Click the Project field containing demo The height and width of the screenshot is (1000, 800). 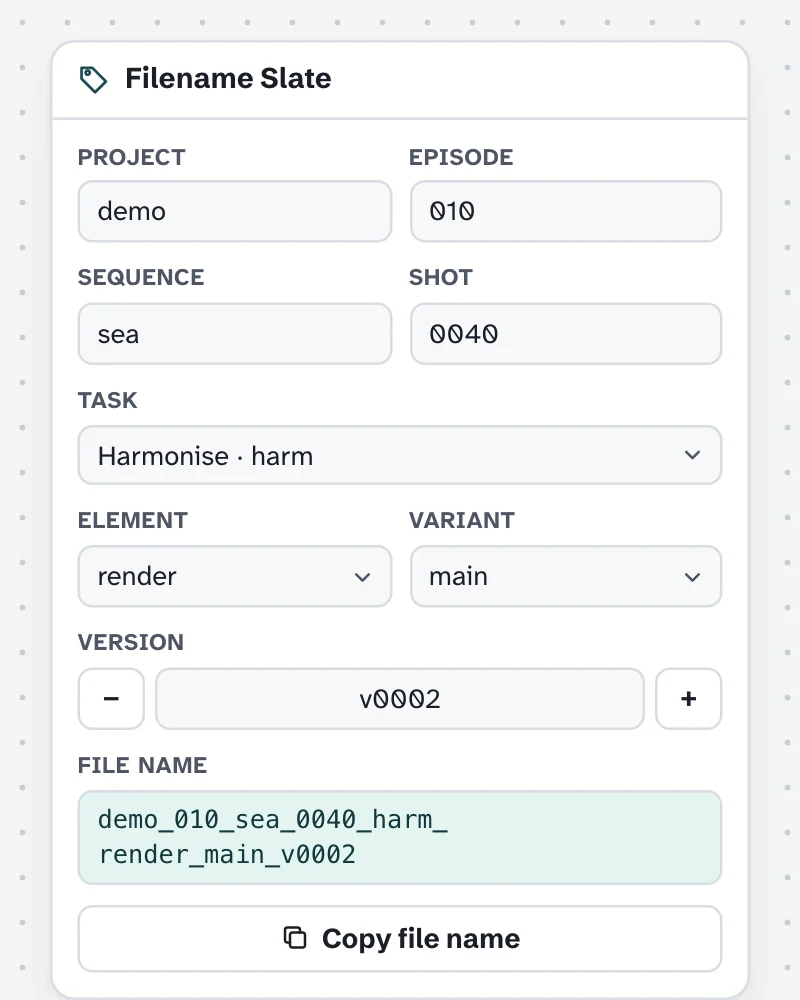[235, 211]
